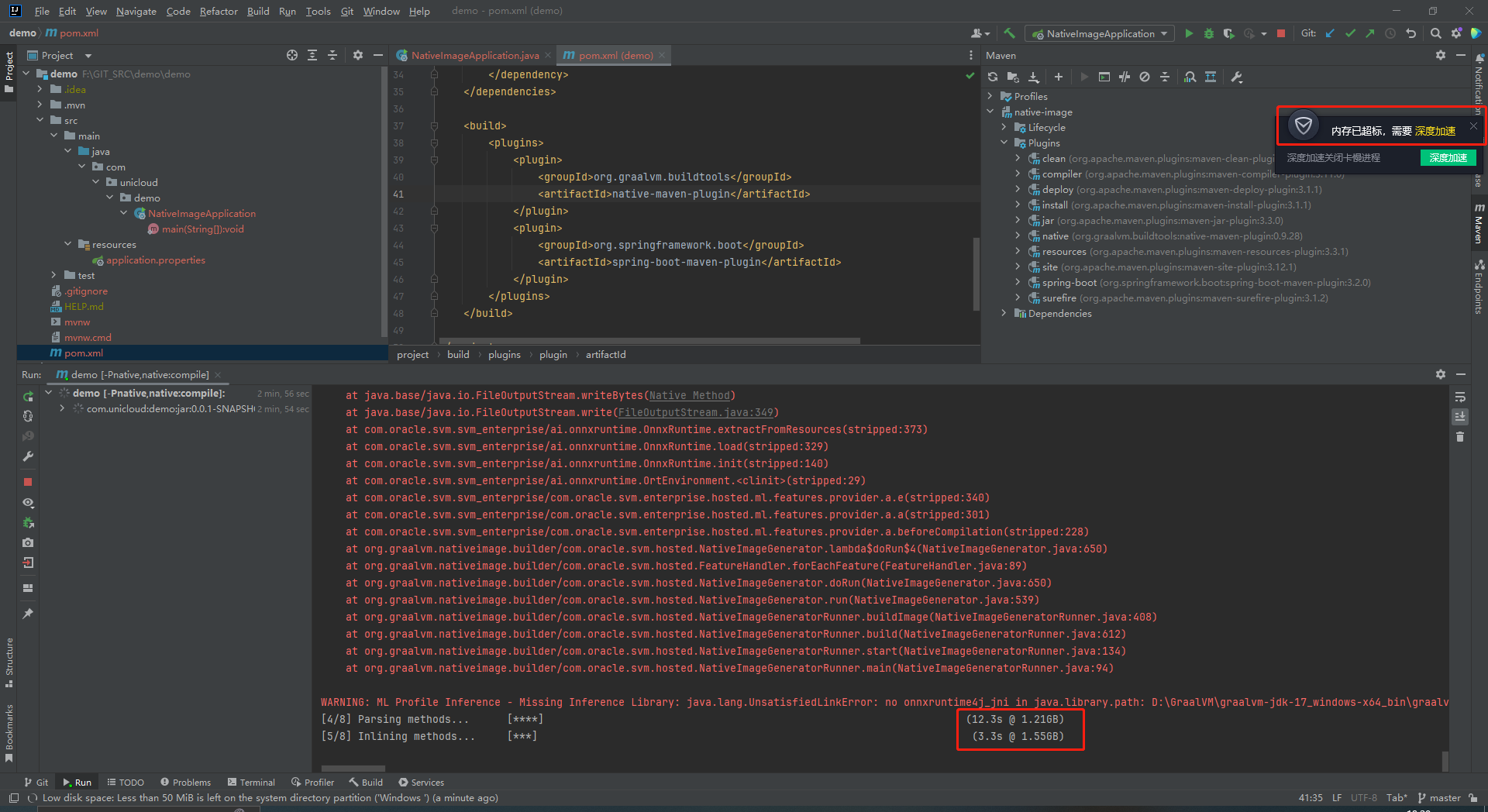Toggle Maven Offline Mode icon

pyautogui.click(x=1125, y=77)
